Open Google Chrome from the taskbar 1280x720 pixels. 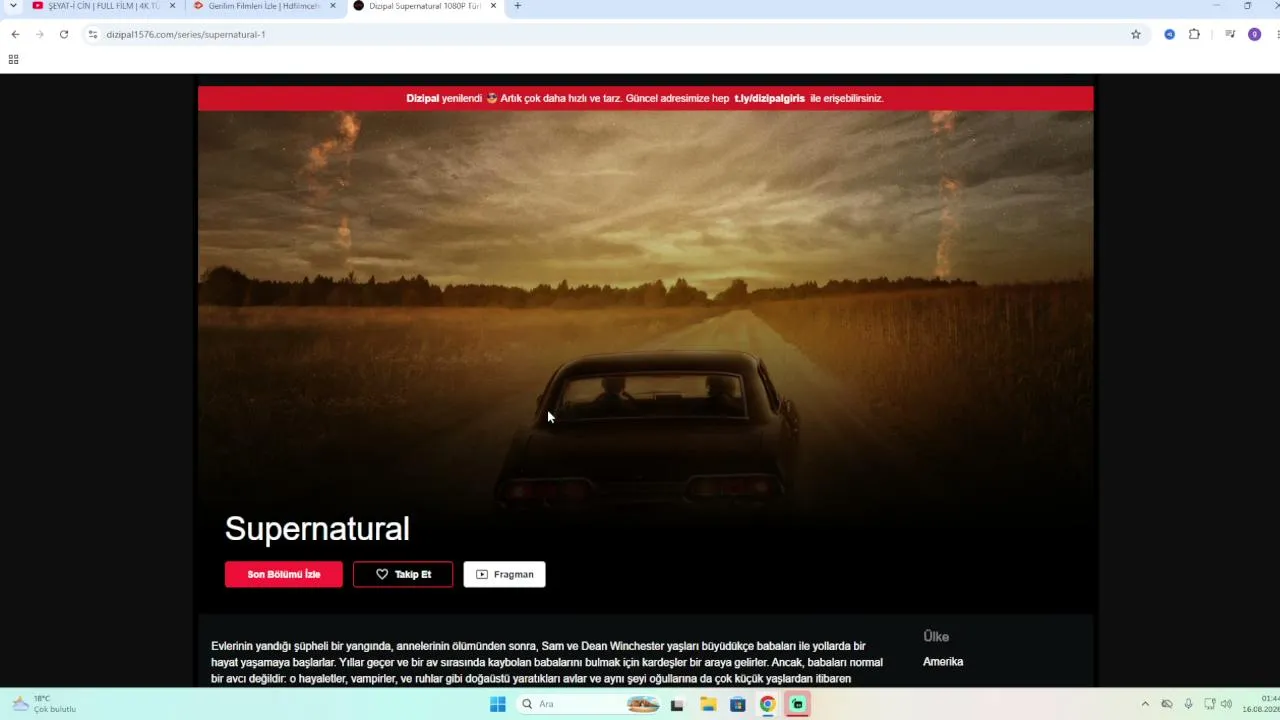[767, 704]
